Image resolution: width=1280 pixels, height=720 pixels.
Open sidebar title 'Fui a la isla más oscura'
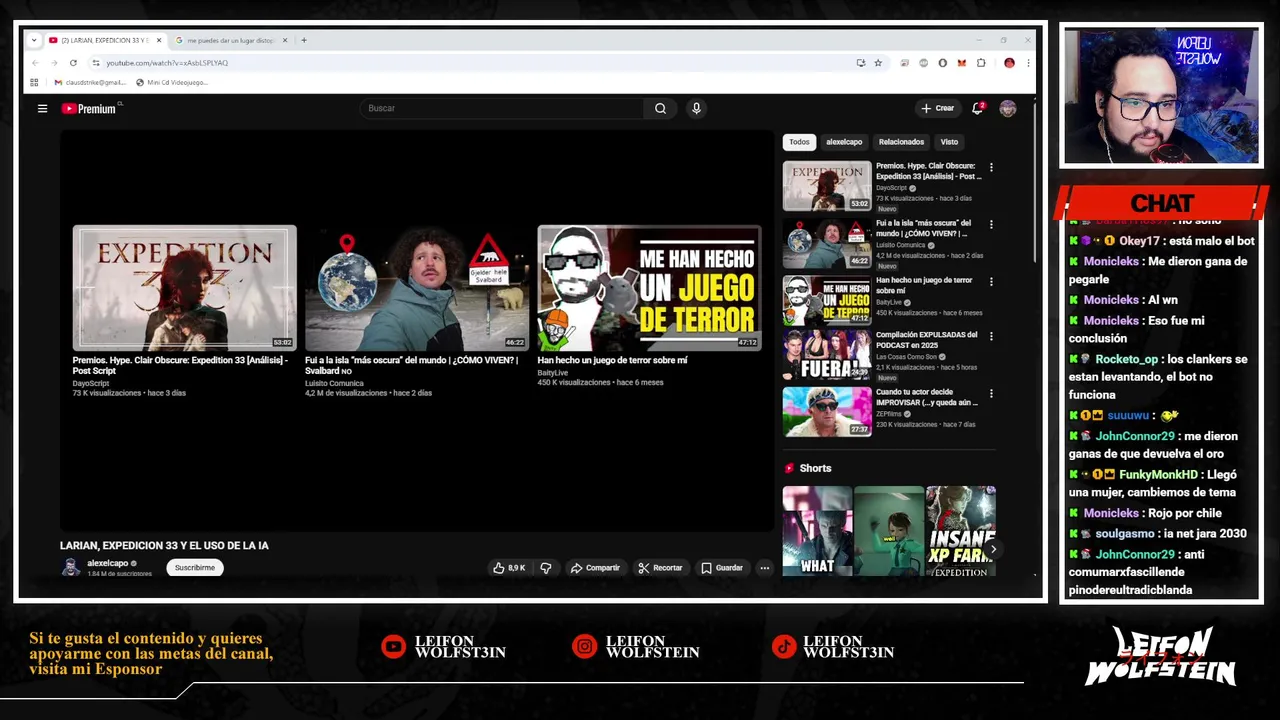(923, 228)
